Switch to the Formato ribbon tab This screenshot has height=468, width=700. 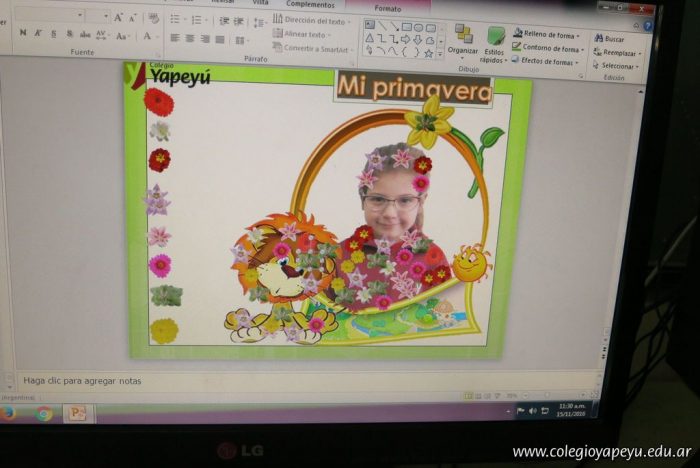(x=388, y=8)
